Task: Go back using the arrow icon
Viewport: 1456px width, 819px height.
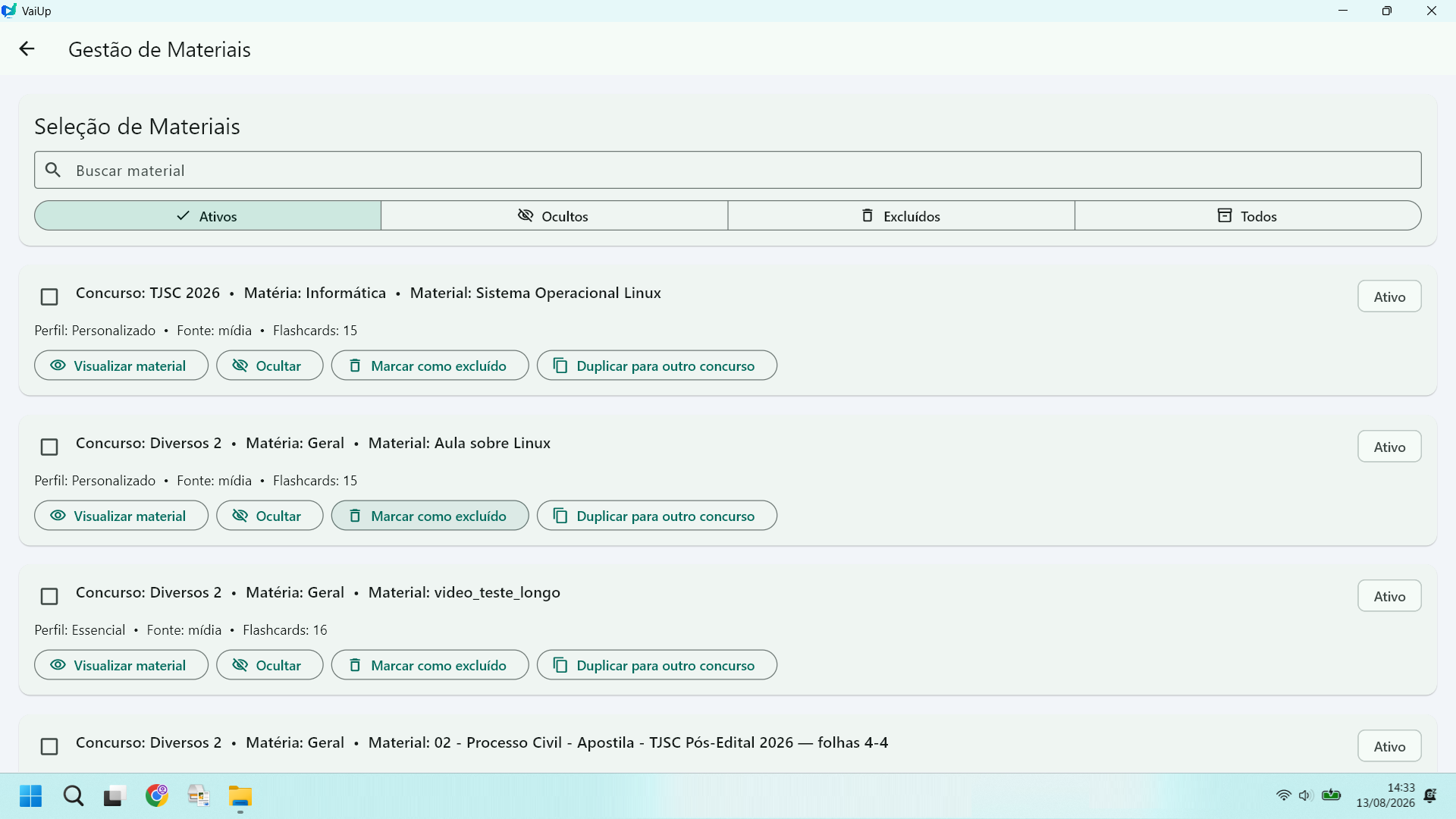Action: (x=27, y=49)
